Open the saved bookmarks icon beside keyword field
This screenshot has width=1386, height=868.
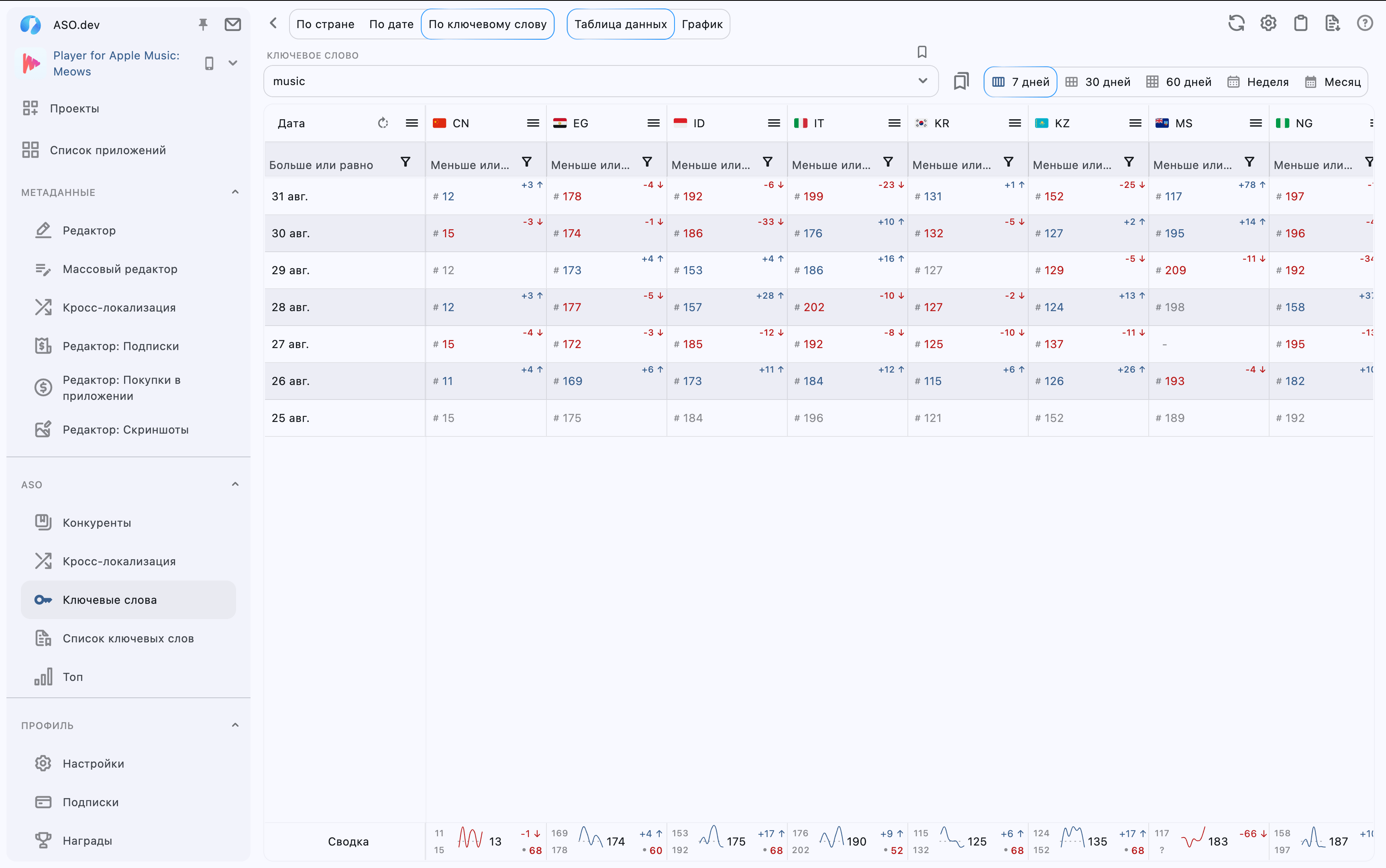(961, 82)
